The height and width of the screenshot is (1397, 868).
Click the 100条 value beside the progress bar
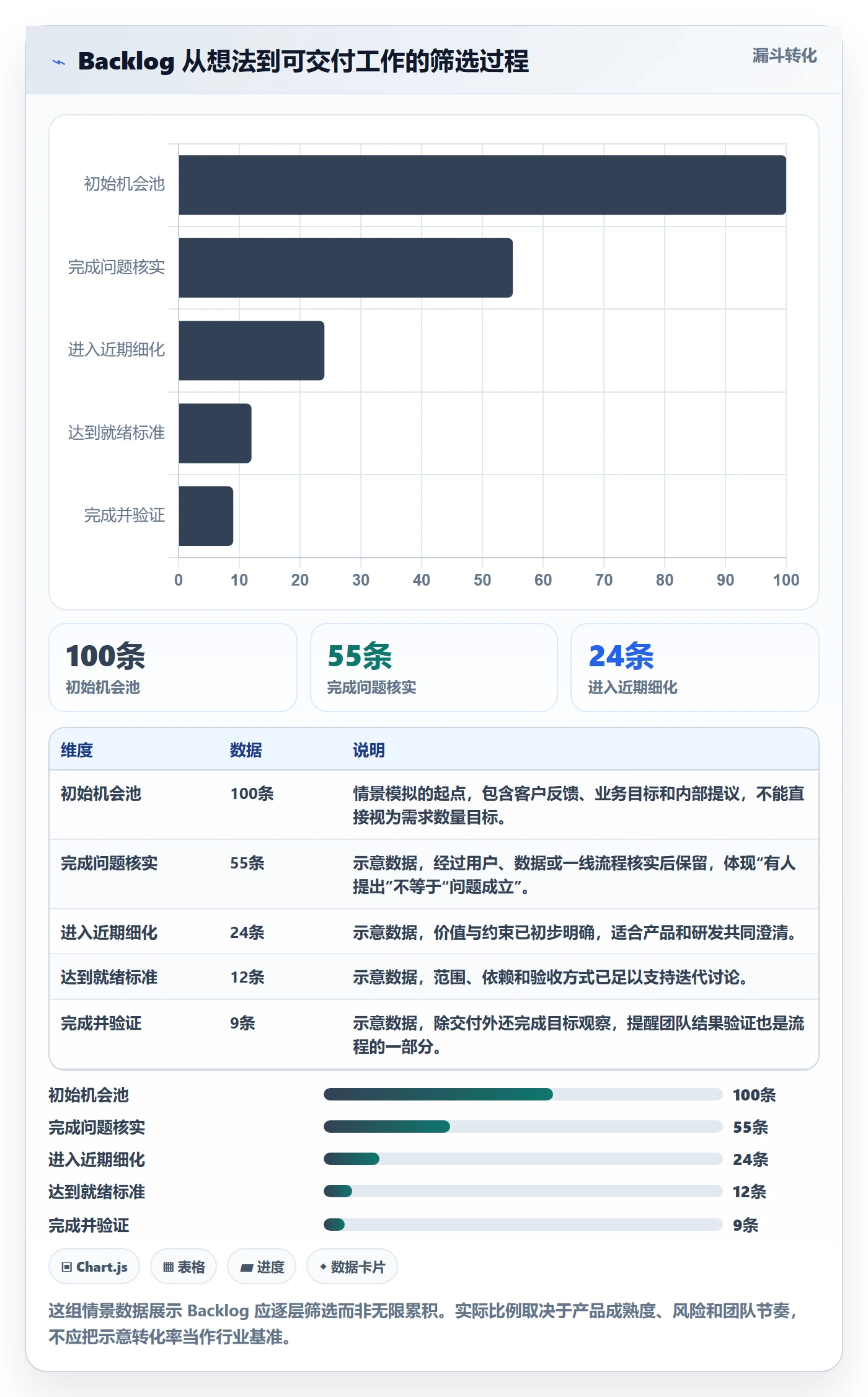point(755,1095)
